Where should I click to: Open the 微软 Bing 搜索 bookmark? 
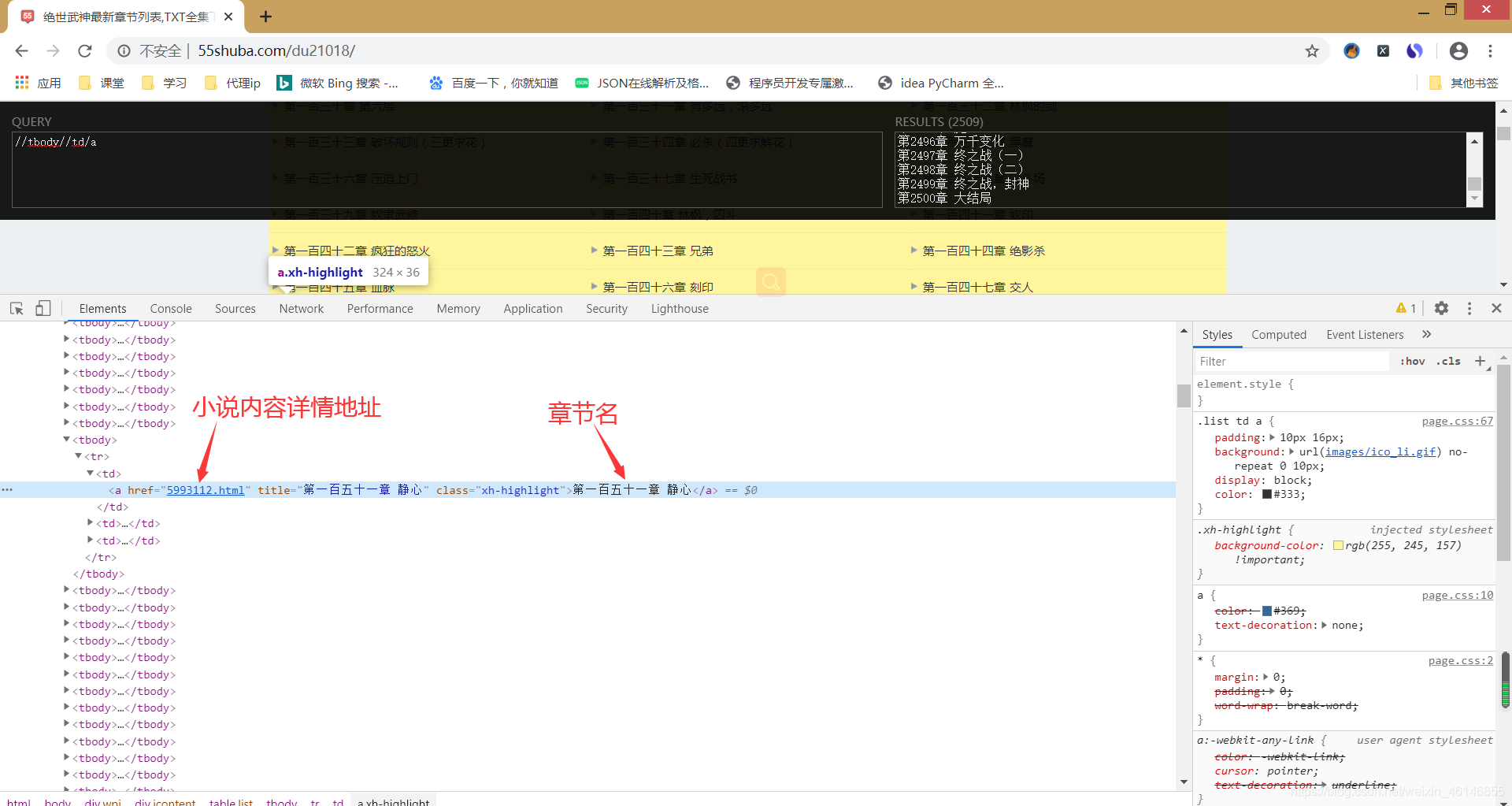(x=338, y=83)
